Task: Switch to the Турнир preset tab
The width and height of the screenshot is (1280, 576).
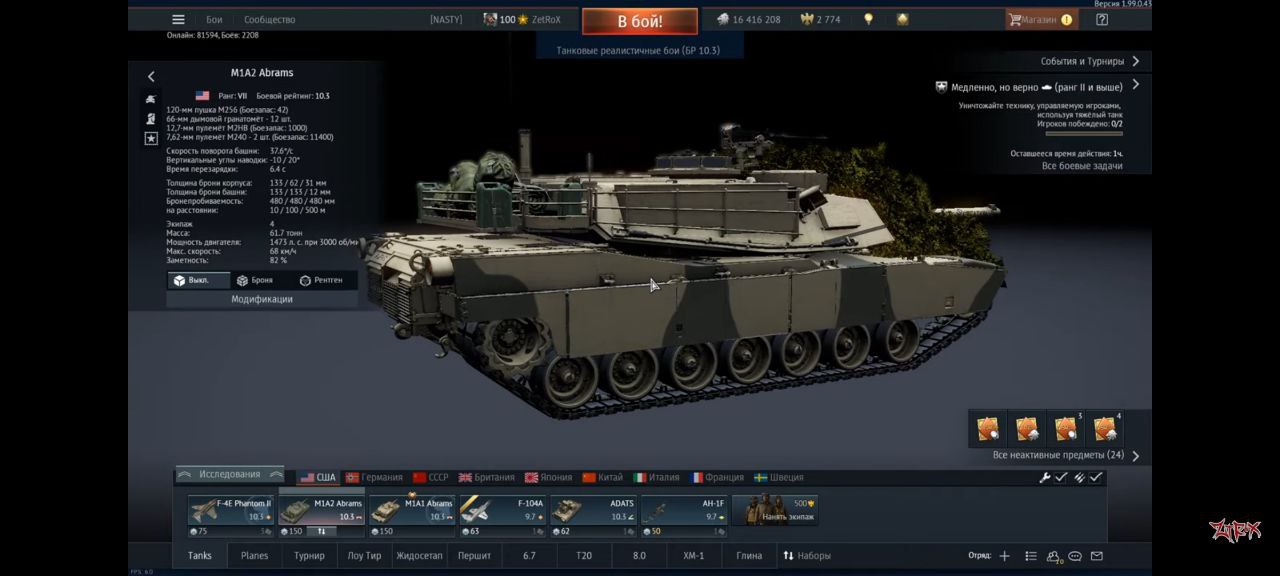Action: tap(309, 556)
